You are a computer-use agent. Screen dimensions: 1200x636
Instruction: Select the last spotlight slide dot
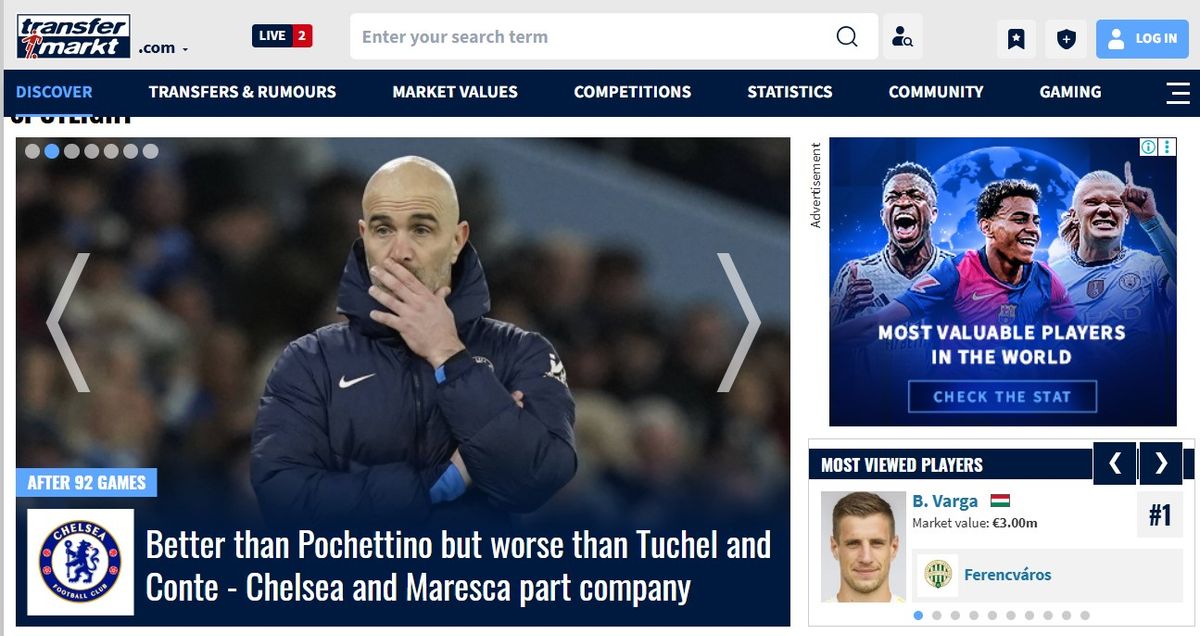click(x=150, y=151)
